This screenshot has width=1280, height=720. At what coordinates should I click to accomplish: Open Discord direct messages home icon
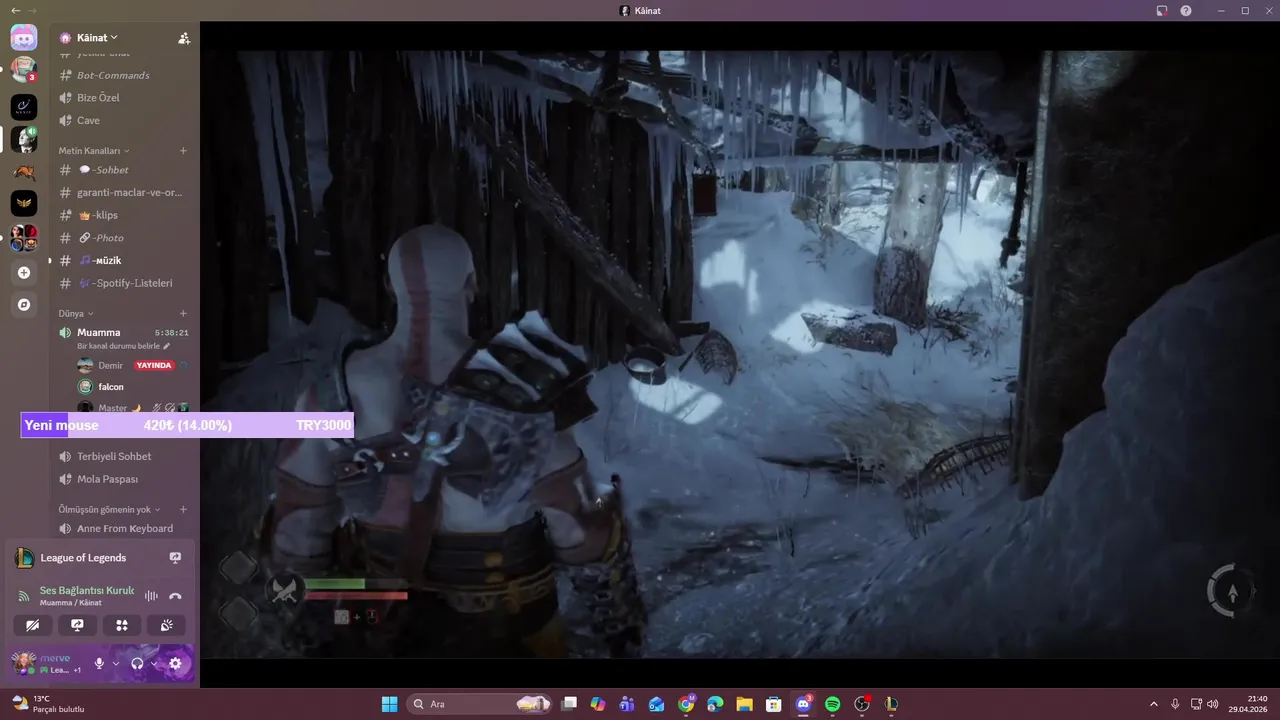(24, 38)
